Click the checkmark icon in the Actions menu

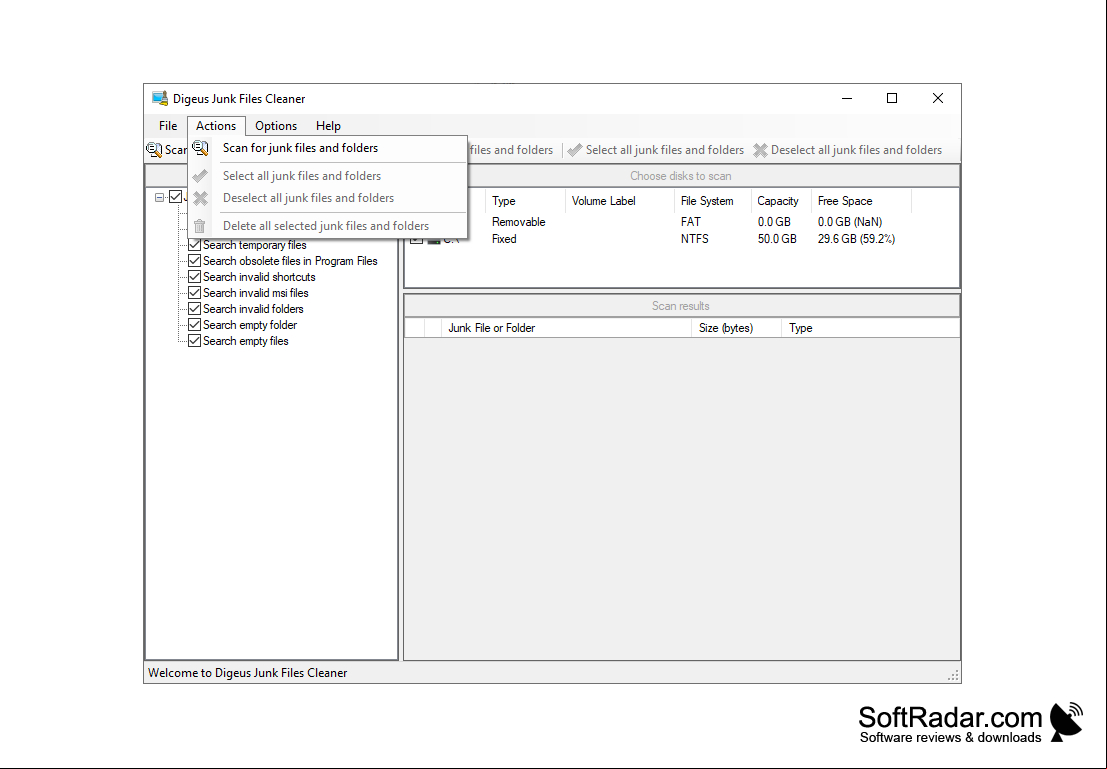(x=201, y=176)
